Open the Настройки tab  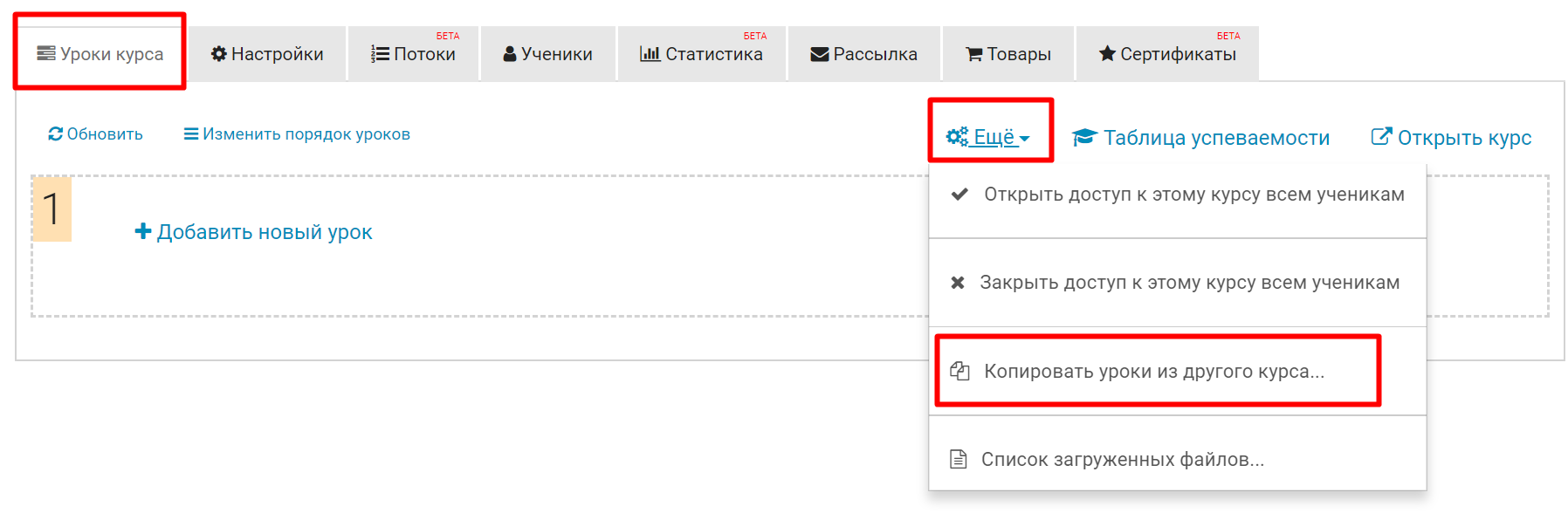tap(267, 54)
